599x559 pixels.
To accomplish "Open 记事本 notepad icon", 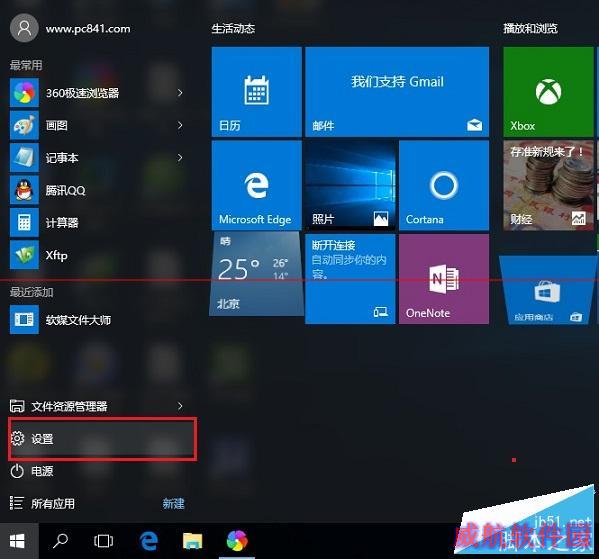I will coord(24,158).
